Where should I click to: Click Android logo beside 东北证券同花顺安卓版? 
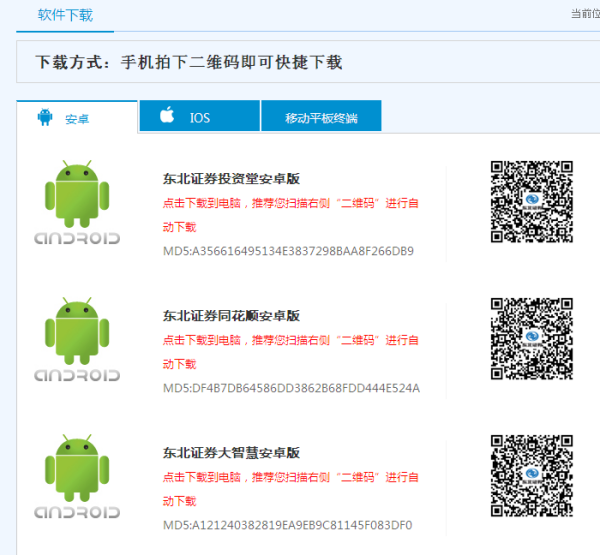(77, 339)
